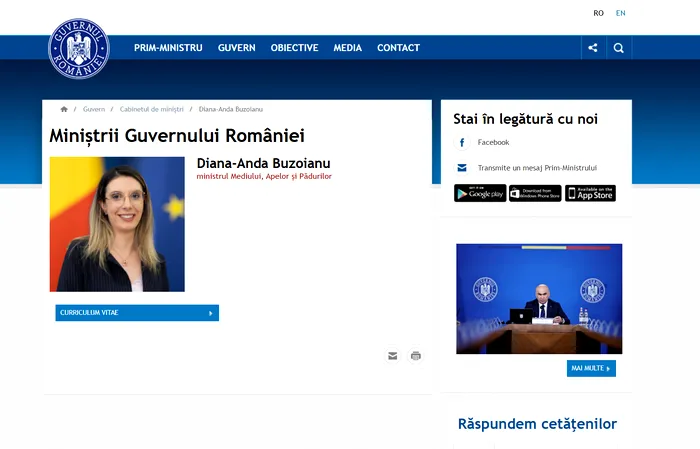
Task: Click the press conference video thumbnail
Action: (539, 298)
